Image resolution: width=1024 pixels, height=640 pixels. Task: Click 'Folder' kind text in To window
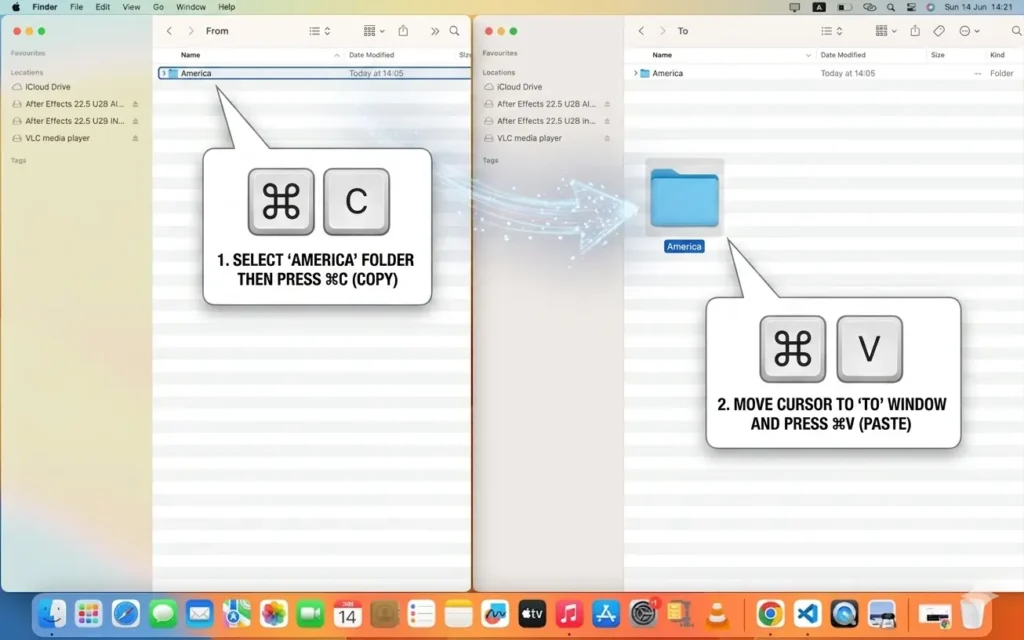[x=1001, y=73]
